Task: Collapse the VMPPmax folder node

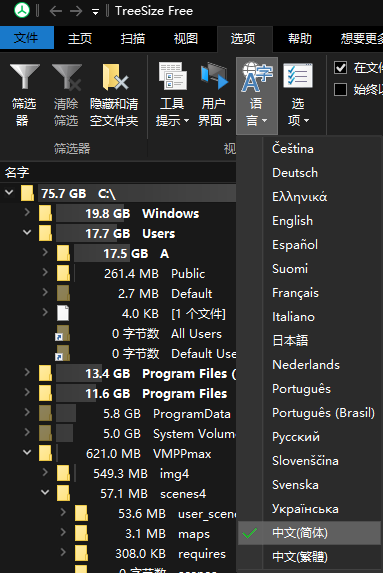Action: pos(27,452)
